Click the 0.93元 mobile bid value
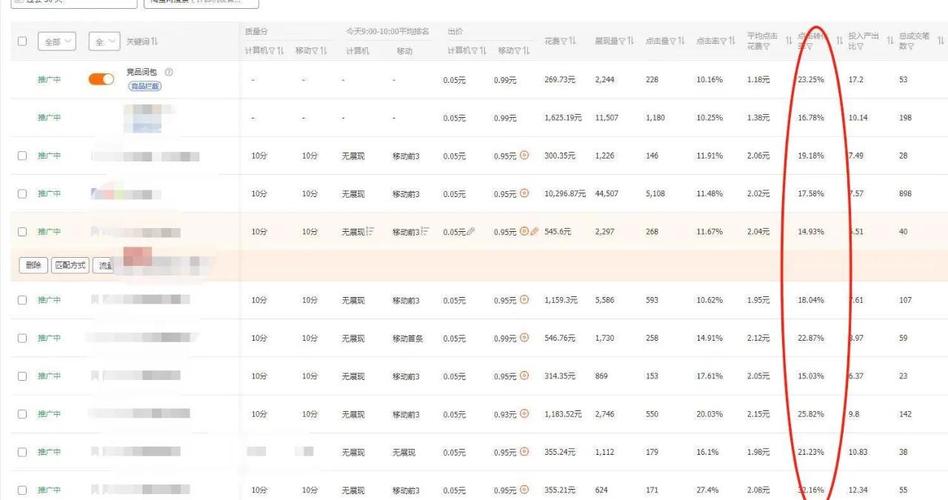Image resolution: width=948 pixels, height=500 pixels. click(505, 414)
